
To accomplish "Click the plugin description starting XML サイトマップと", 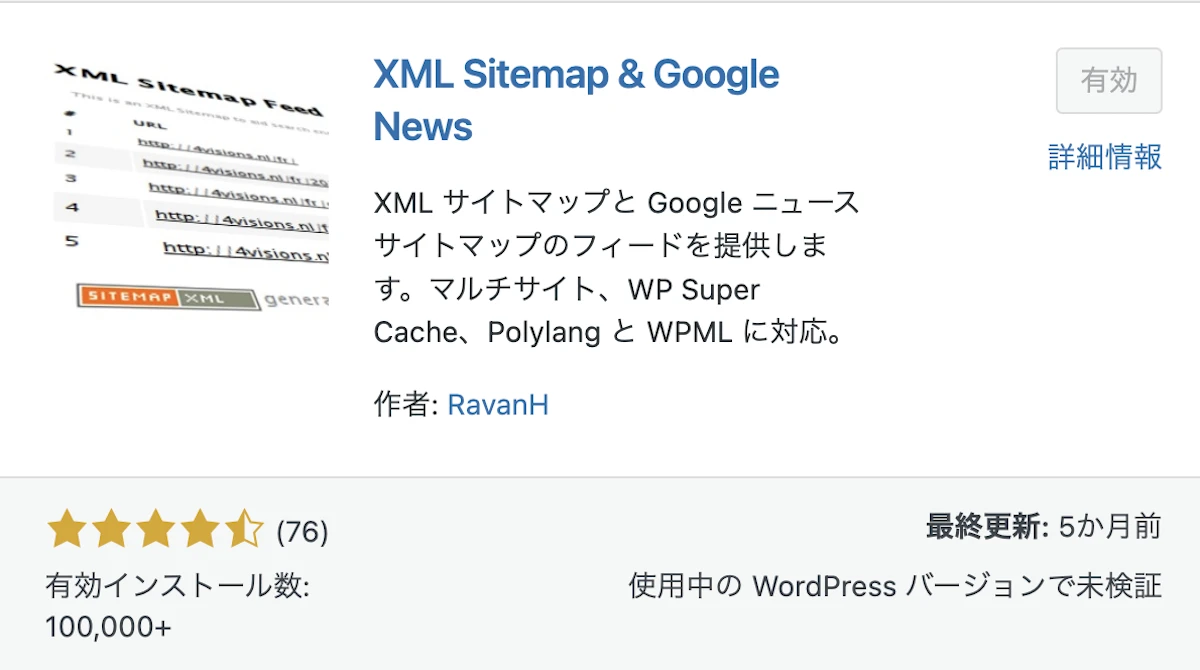I will (x=616, y=267).
